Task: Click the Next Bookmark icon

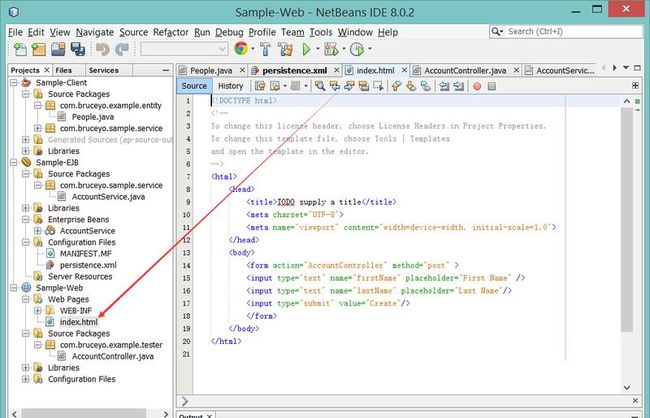Action: pyautogui.click(x=411, y=86)
